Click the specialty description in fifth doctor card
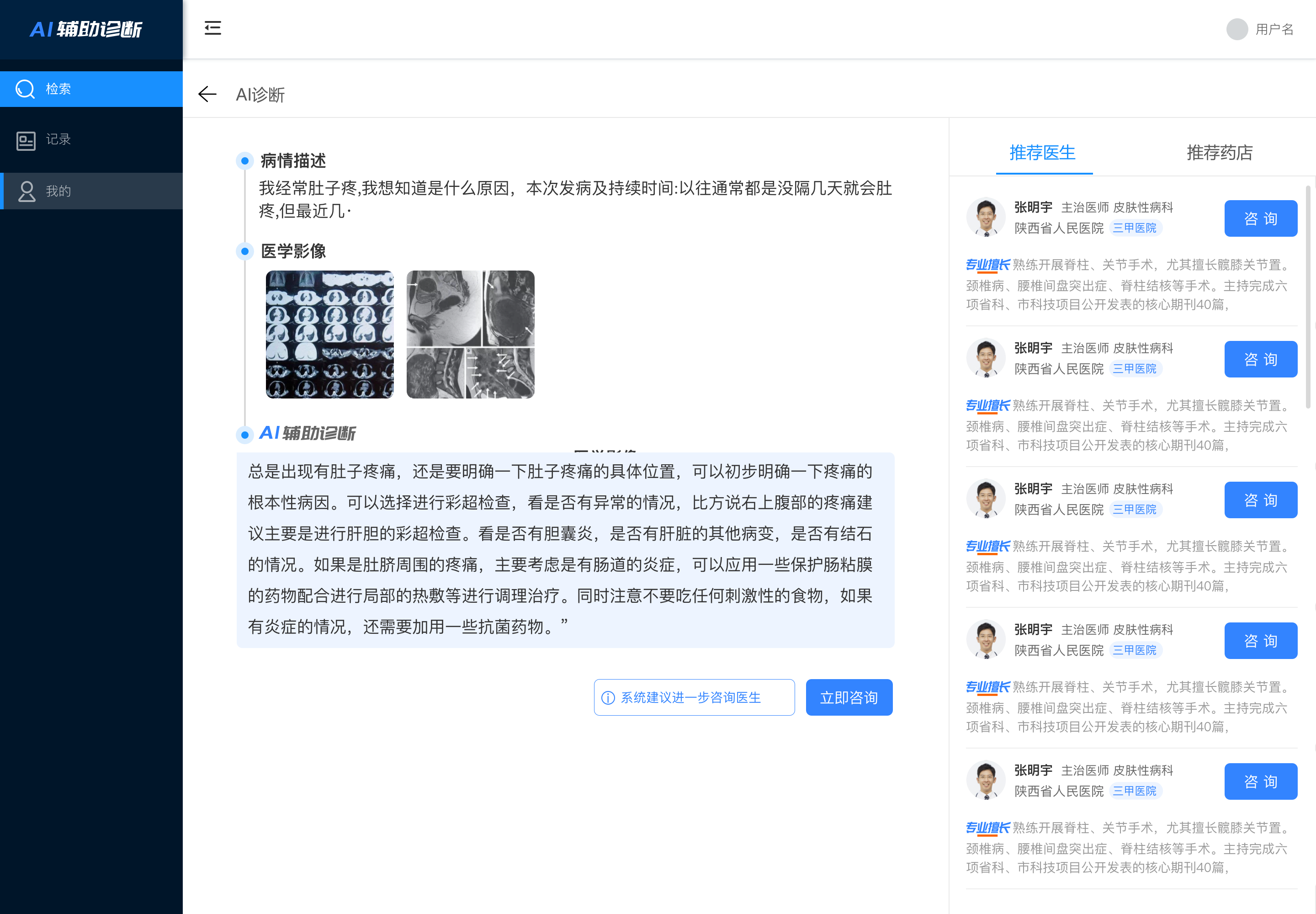Image resolution: width=1316 pixels, height=914 pixels. click(x=1127, y=848)
